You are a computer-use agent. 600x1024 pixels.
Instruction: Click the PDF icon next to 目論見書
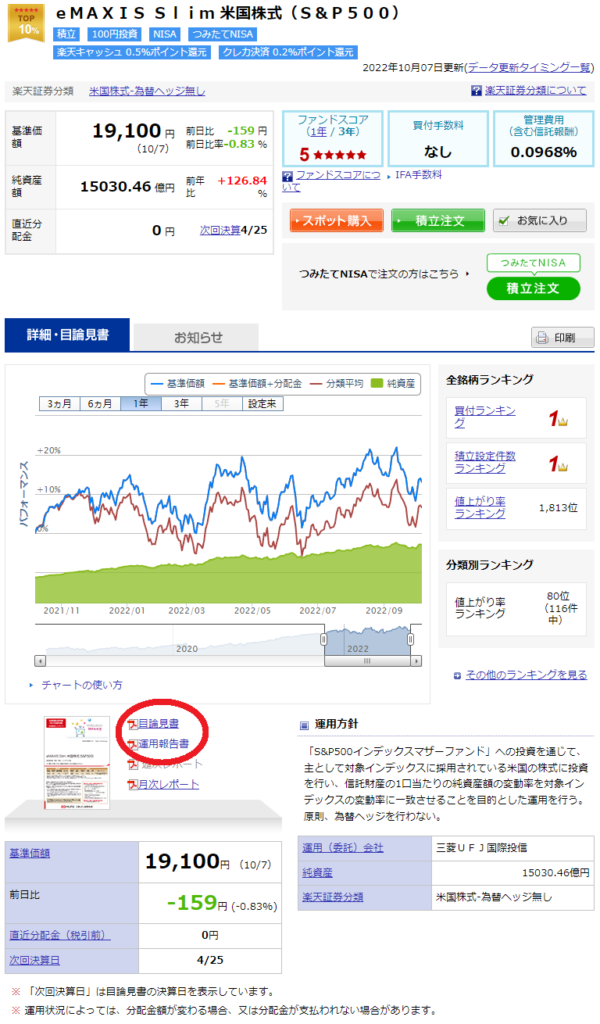pyautogui.click(x=133, y=724)
